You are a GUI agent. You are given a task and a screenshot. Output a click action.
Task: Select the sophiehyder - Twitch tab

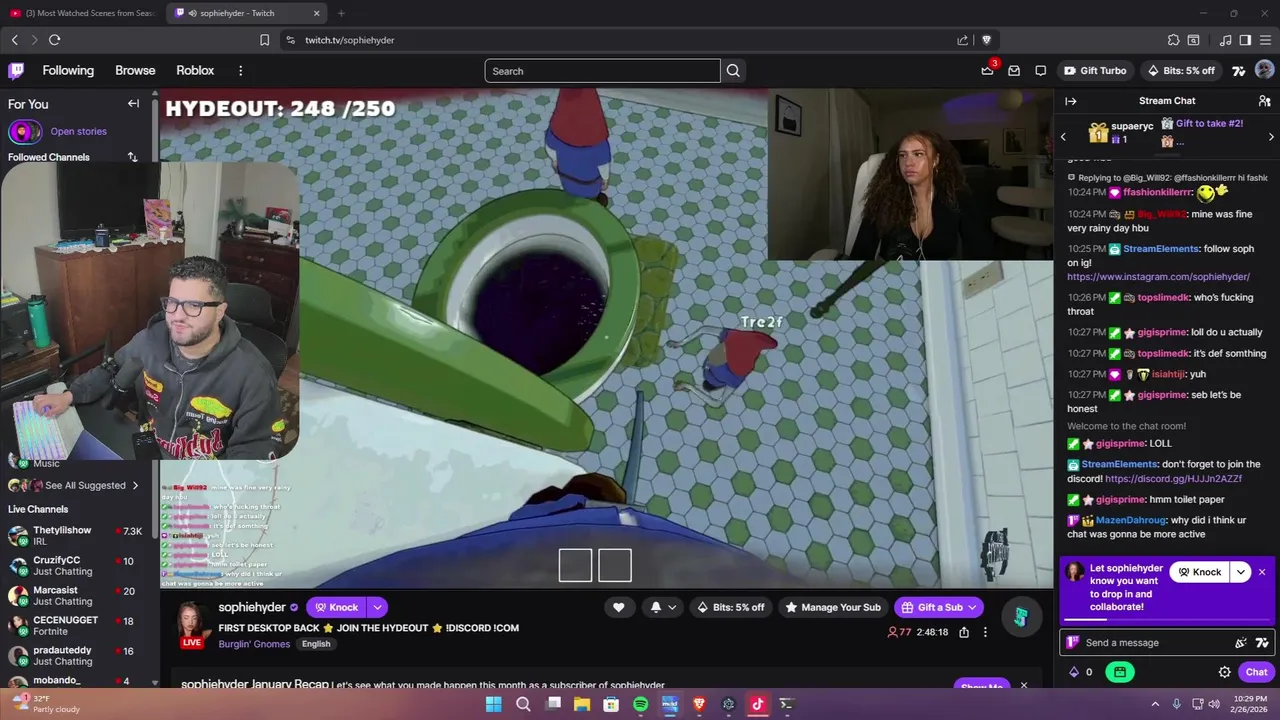[247, 13]
